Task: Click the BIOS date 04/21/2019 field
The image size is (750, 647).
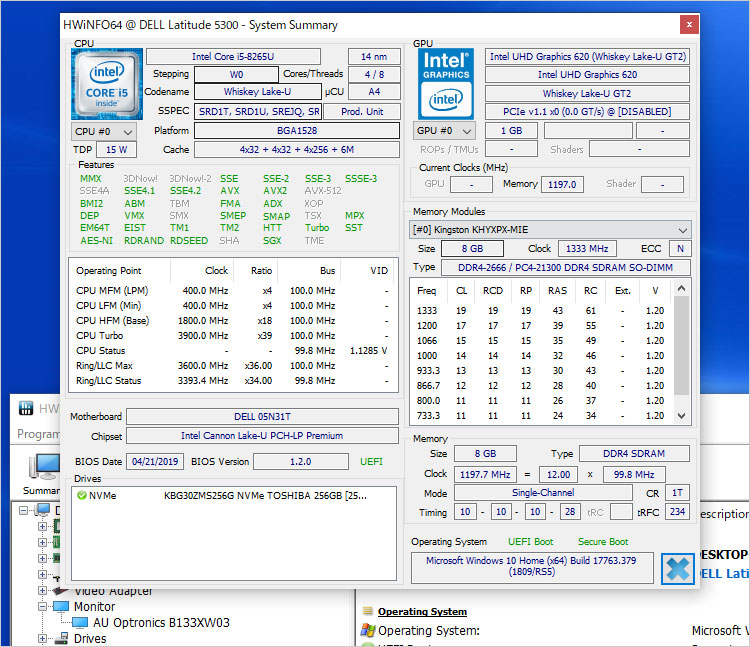Action: [155, 461]
